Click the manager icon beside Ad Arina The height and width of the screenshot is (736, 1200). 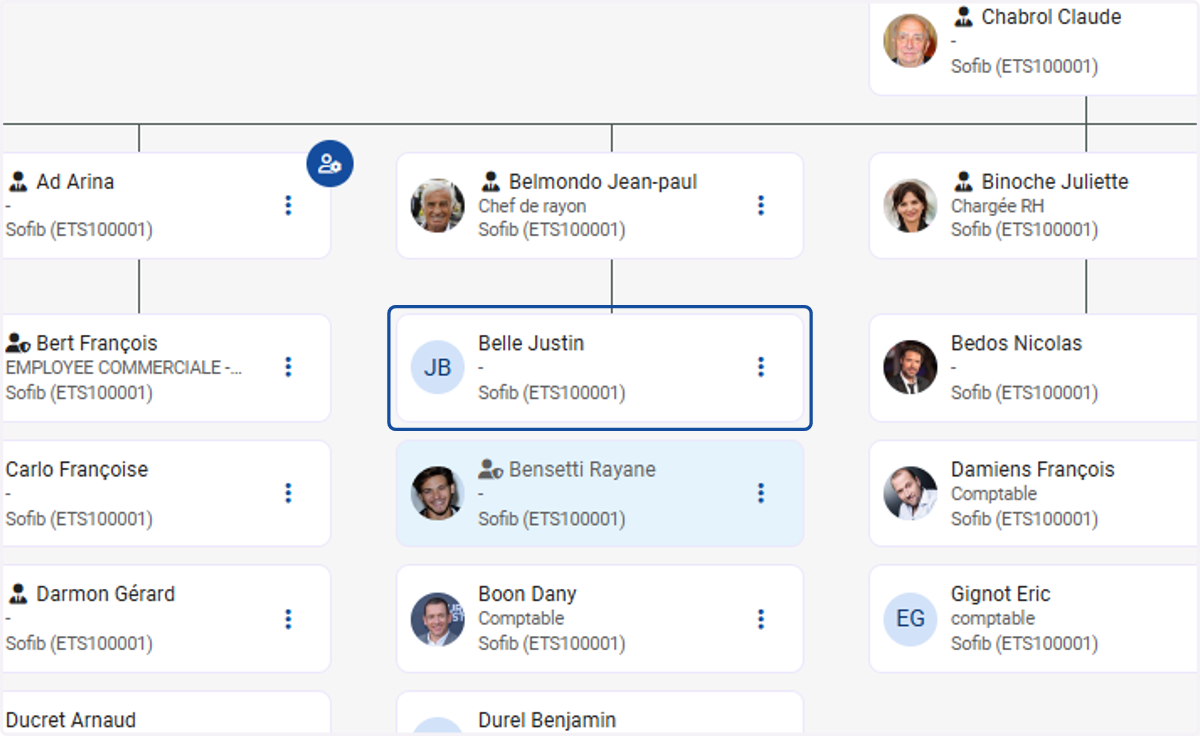[18, 182]
